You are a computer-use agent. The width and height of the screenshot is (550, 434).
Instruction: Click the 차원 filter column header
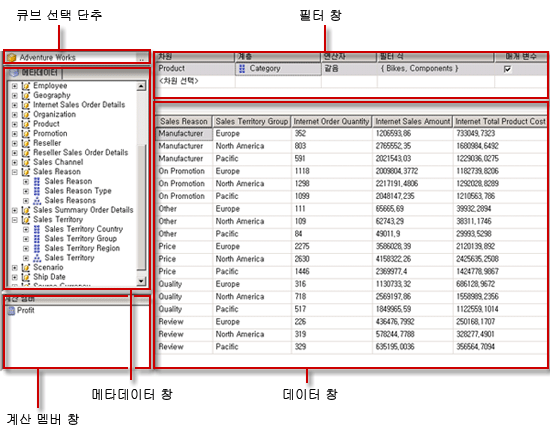pyautogui.click(x=195, y=56)
